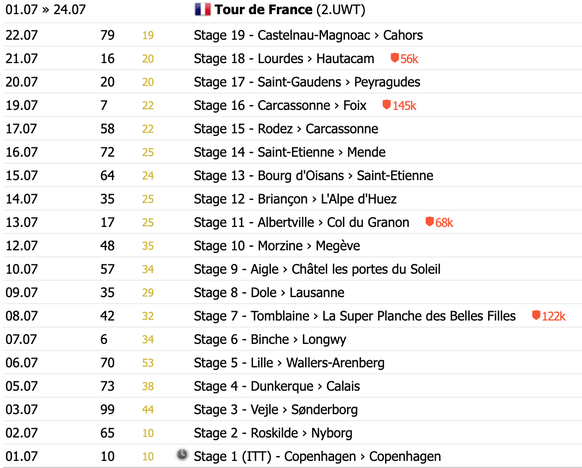Open Stage 19 Castelnau-Magnoac to Cahors
Viewport: 582px width, 468px height.
click(x=308, y=35)
